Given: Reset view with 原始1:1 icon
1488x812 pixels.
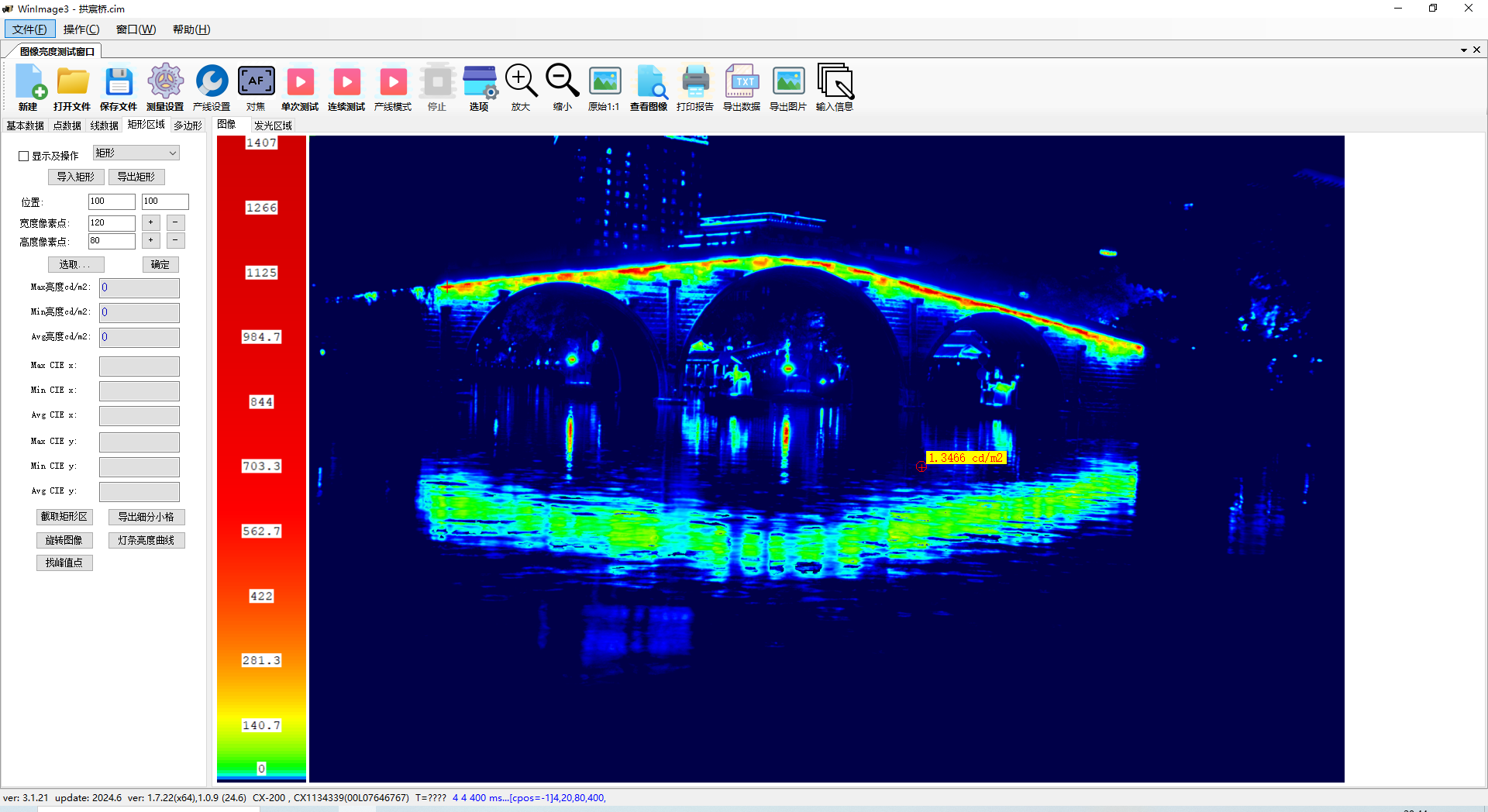Looking at the screenshot, I should (x=604, y=88).
